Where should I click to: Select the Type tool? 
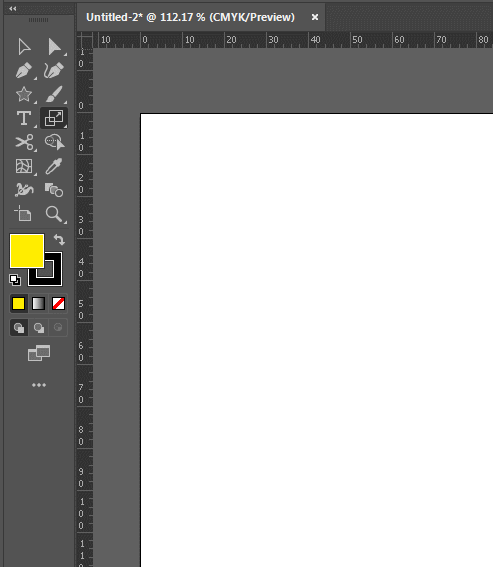pyautogui.click(x=24, y=118)
